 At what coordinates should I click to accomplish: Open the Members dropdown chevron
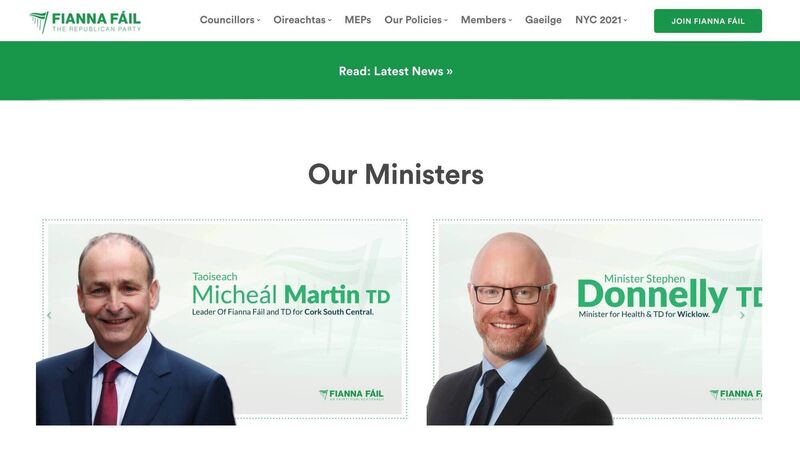pos(510,20)
